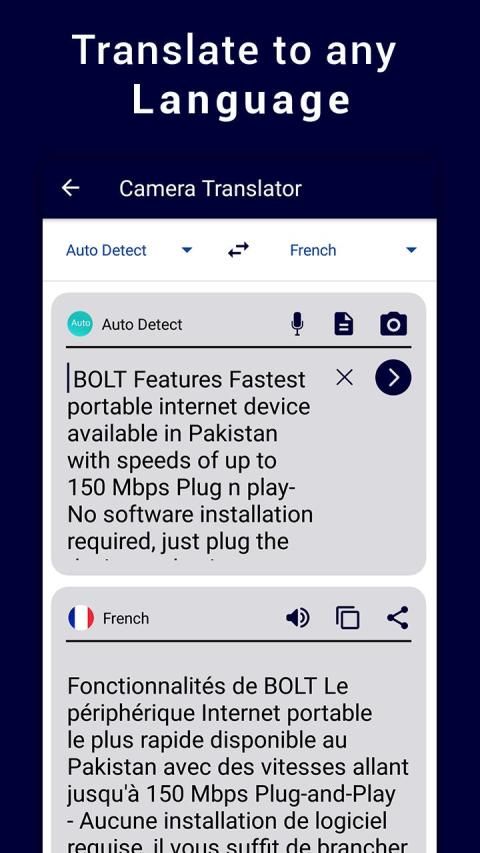Go back using the arrow icon
This screenshot has width=480, height=853.
pos(70,188)
